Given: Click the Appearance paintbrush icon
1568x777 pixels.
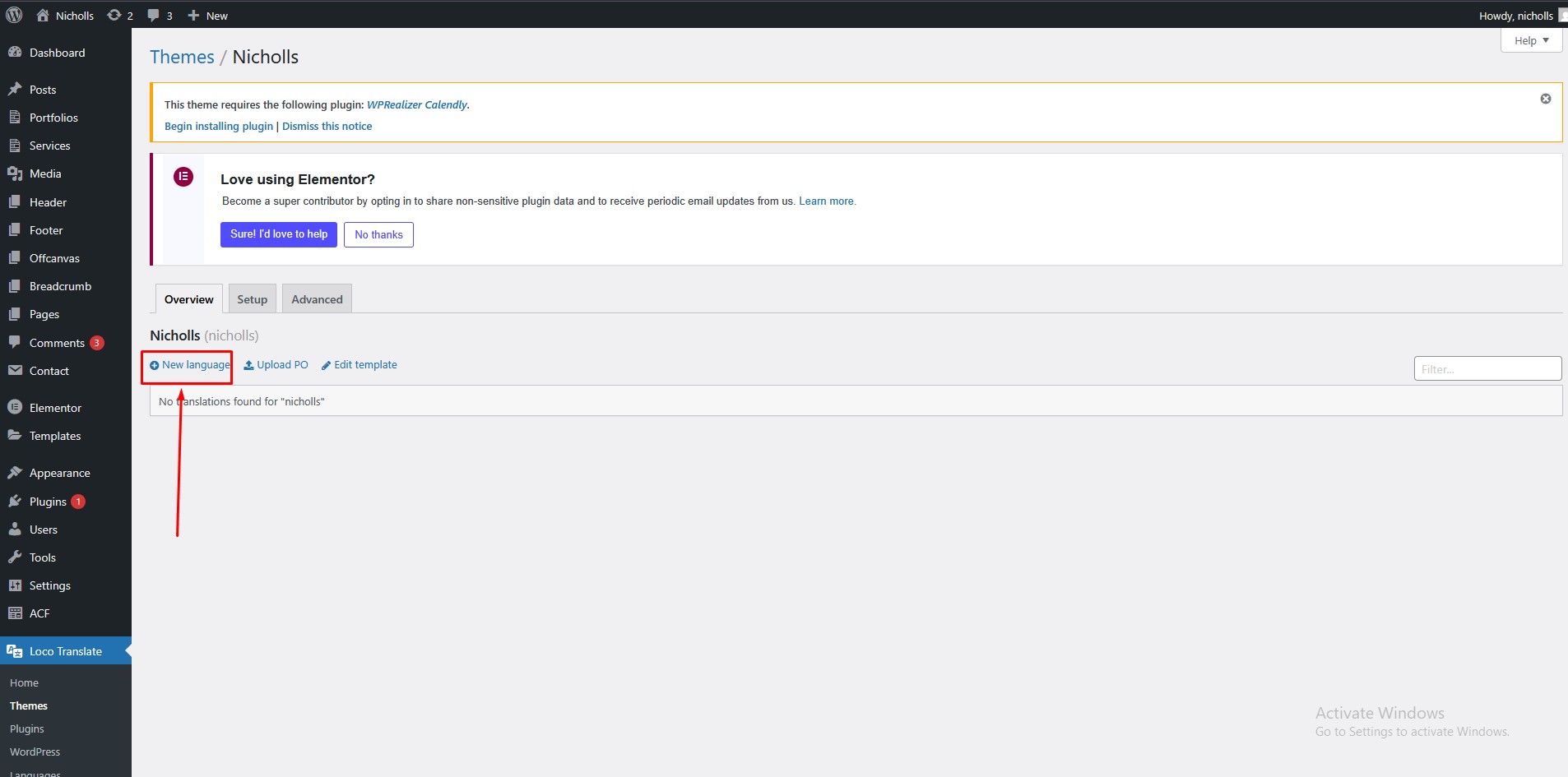Looking at the screenshot, I should point(15,472).
